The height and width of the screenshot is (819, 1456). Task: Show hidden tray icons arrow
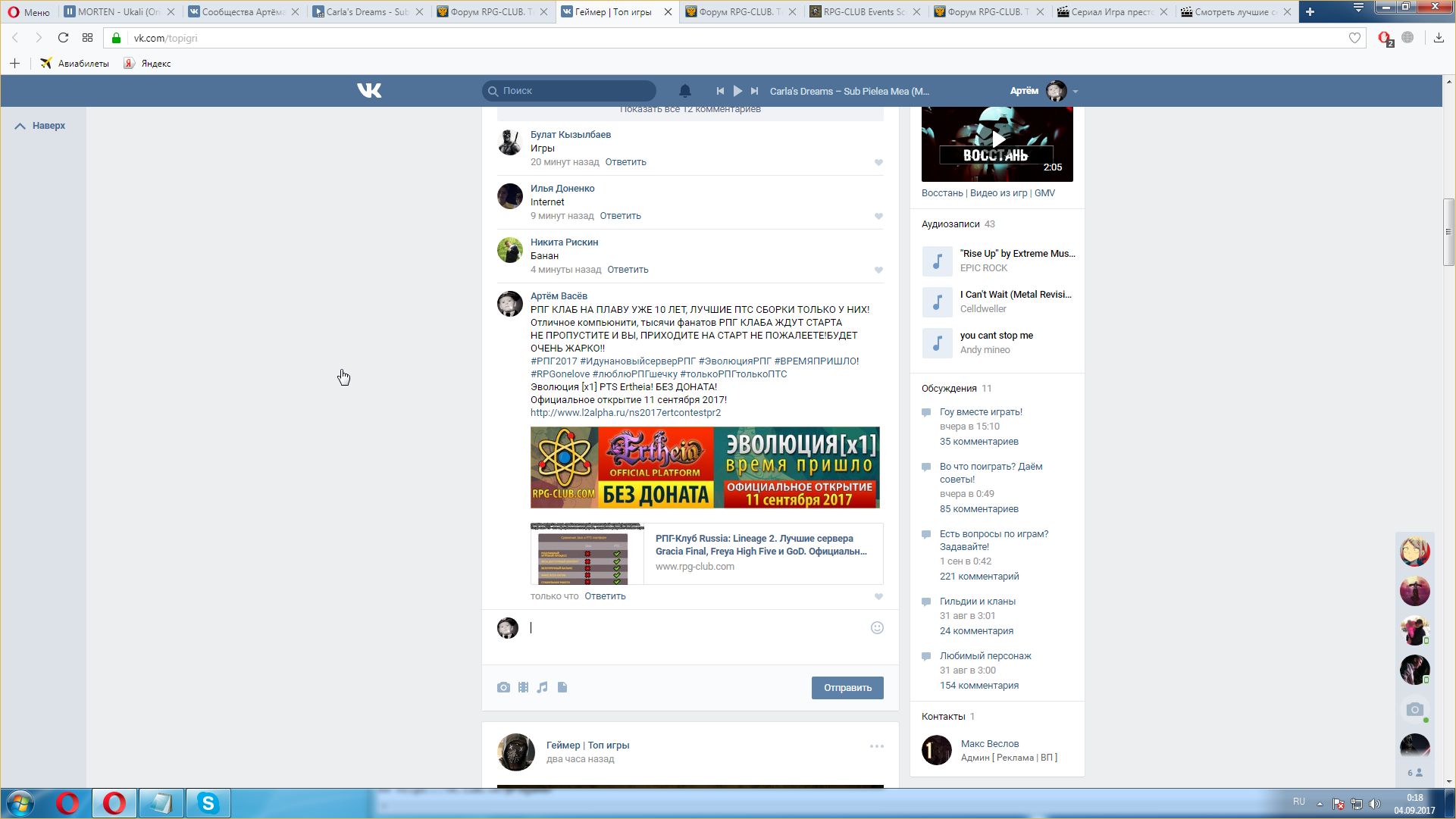pyautogui.click(x=1320, y=804)
